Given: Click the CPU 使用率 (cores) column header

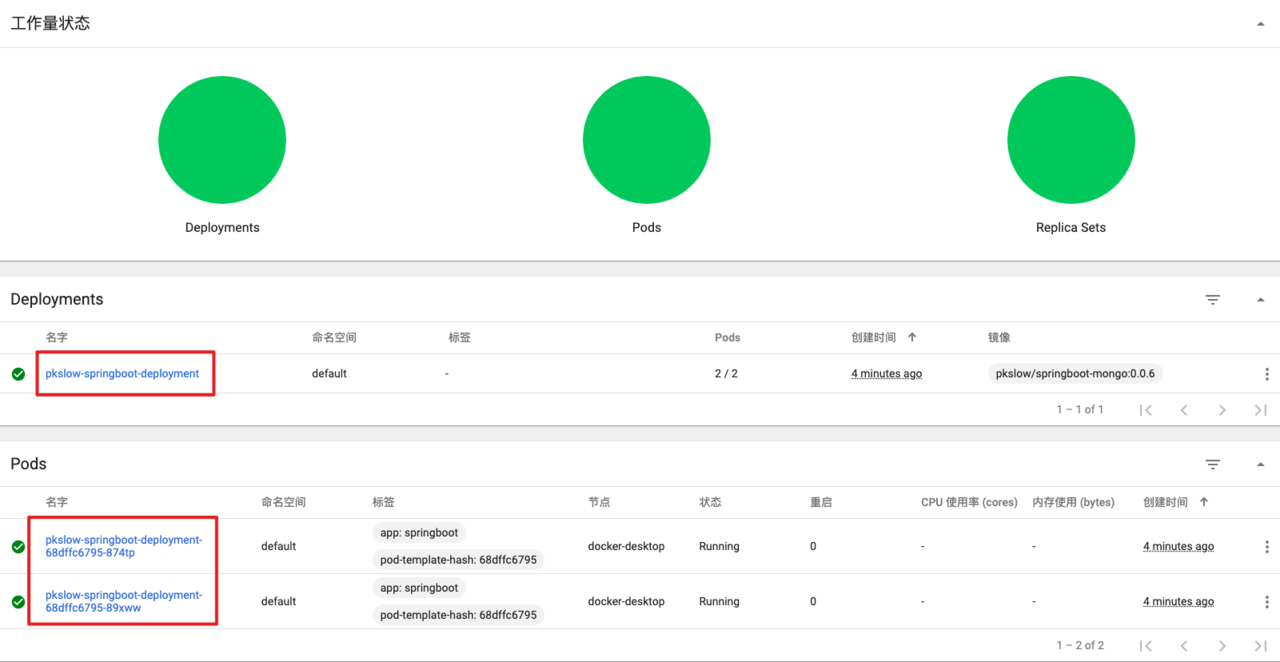Looking at the screenshot, I should click(969, 502).
